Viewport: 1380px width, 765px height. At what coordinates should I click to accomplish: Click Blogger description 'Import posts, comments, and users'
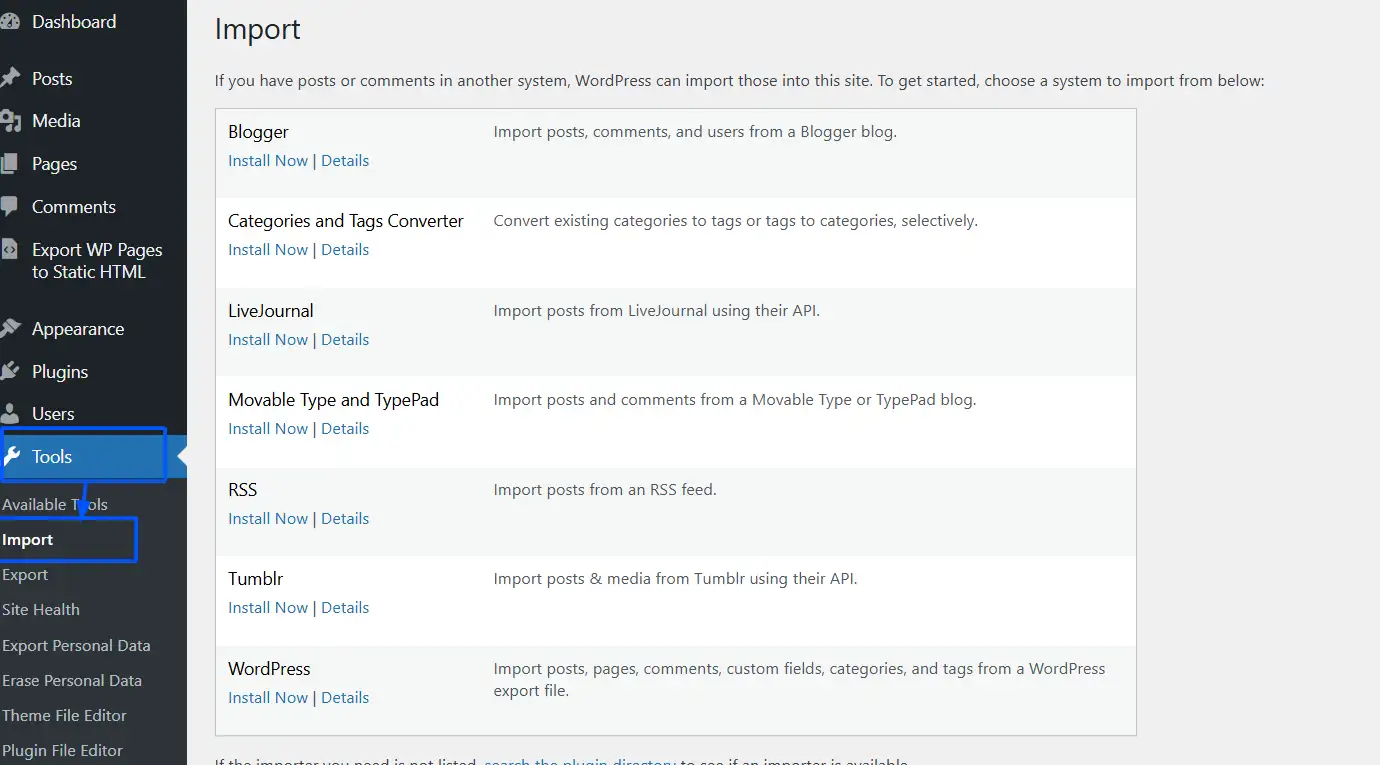695,132
